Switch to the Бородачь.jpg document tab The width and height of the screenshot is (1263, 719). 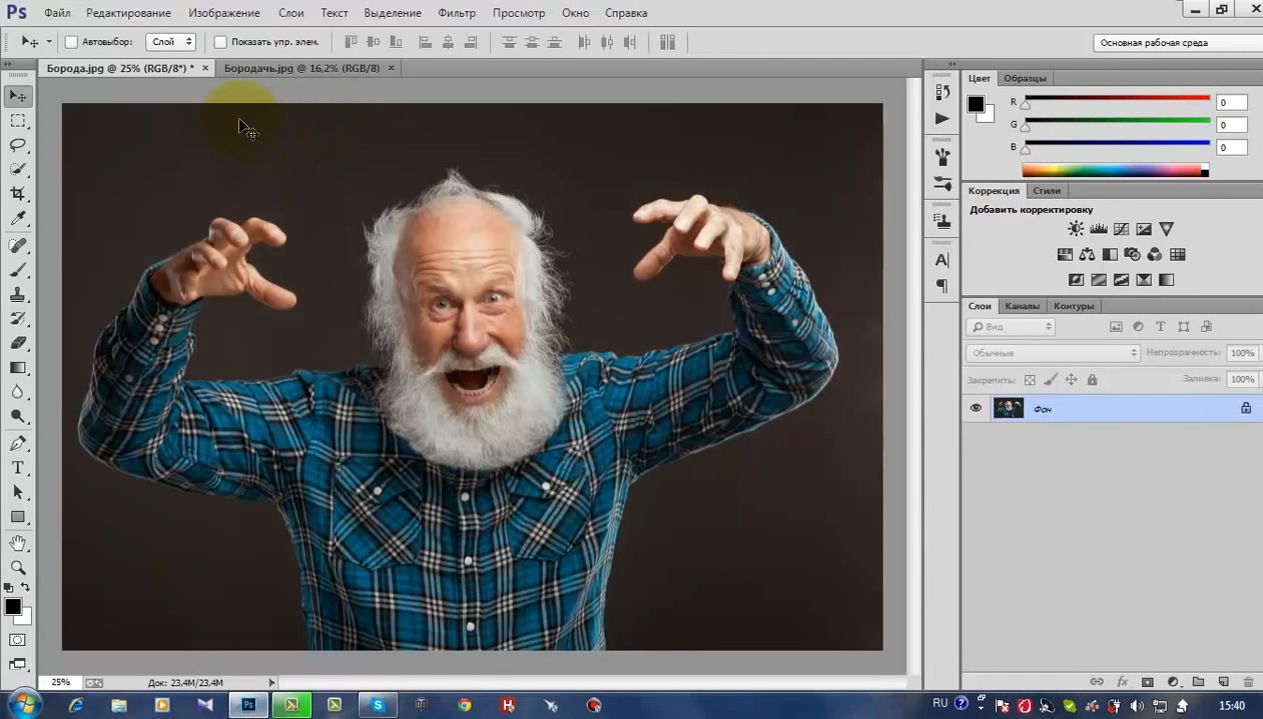click(x=301, y=68)
